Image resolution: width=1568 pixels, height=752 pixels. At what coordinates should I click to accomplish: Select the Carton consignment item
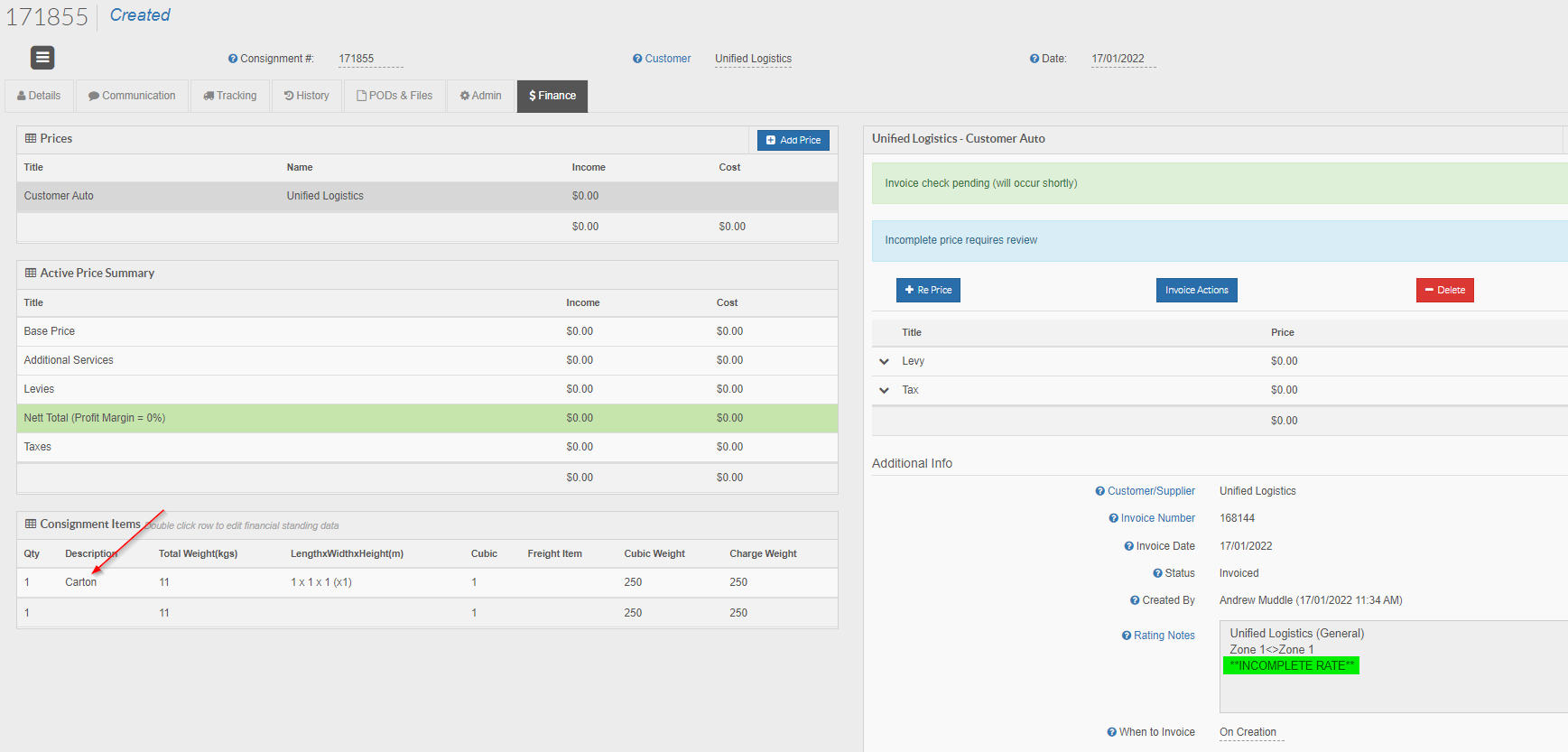427,582
